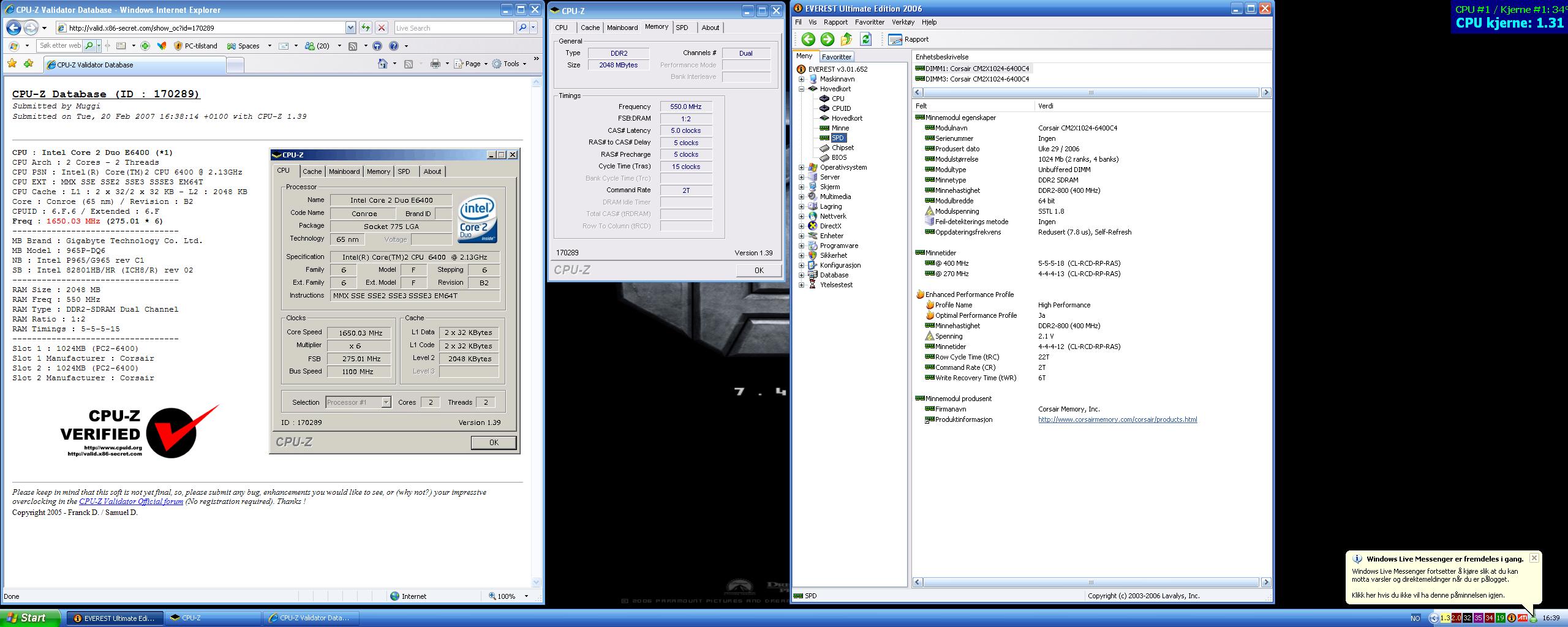The width and height of the screenshot is (1568, 627).
Task: Click the Internet Explorer back button
Action: (x=13, y=28)
